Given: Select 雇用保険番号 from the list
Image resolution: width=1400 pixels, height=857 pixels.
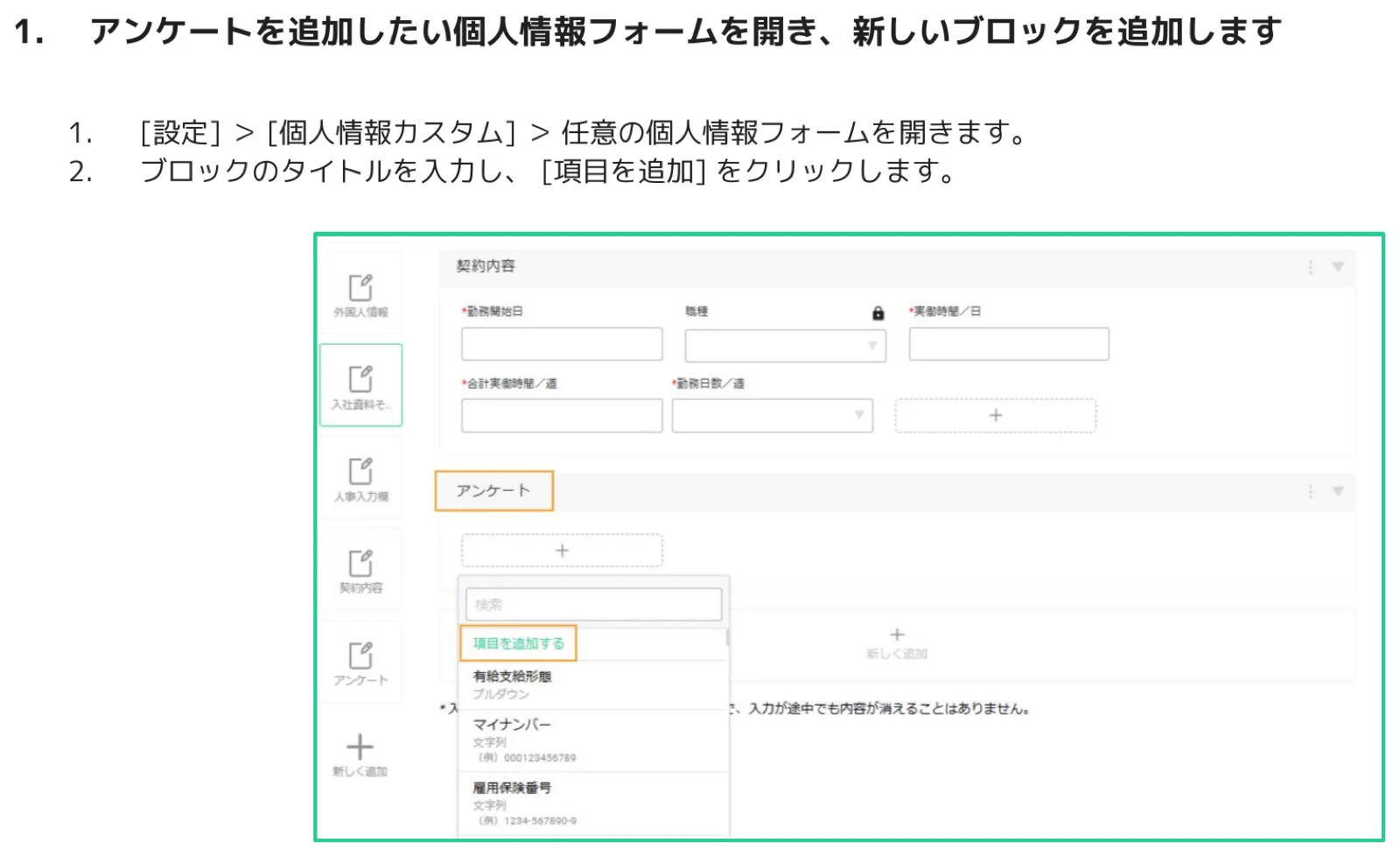Looking at the screenshot, I should [592, 804].
